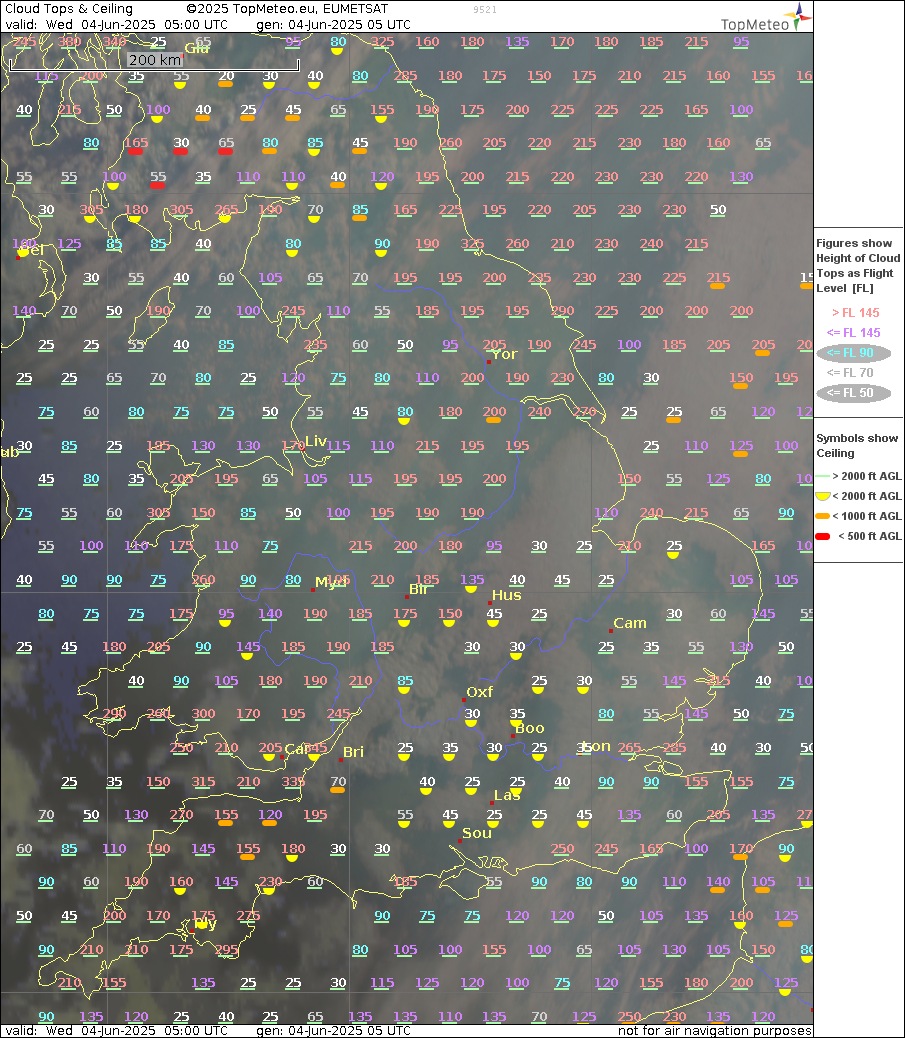Click the '> 2000 ft AGL' legend label
Screen dimensions: 905x1038
[x=867, y=476]
